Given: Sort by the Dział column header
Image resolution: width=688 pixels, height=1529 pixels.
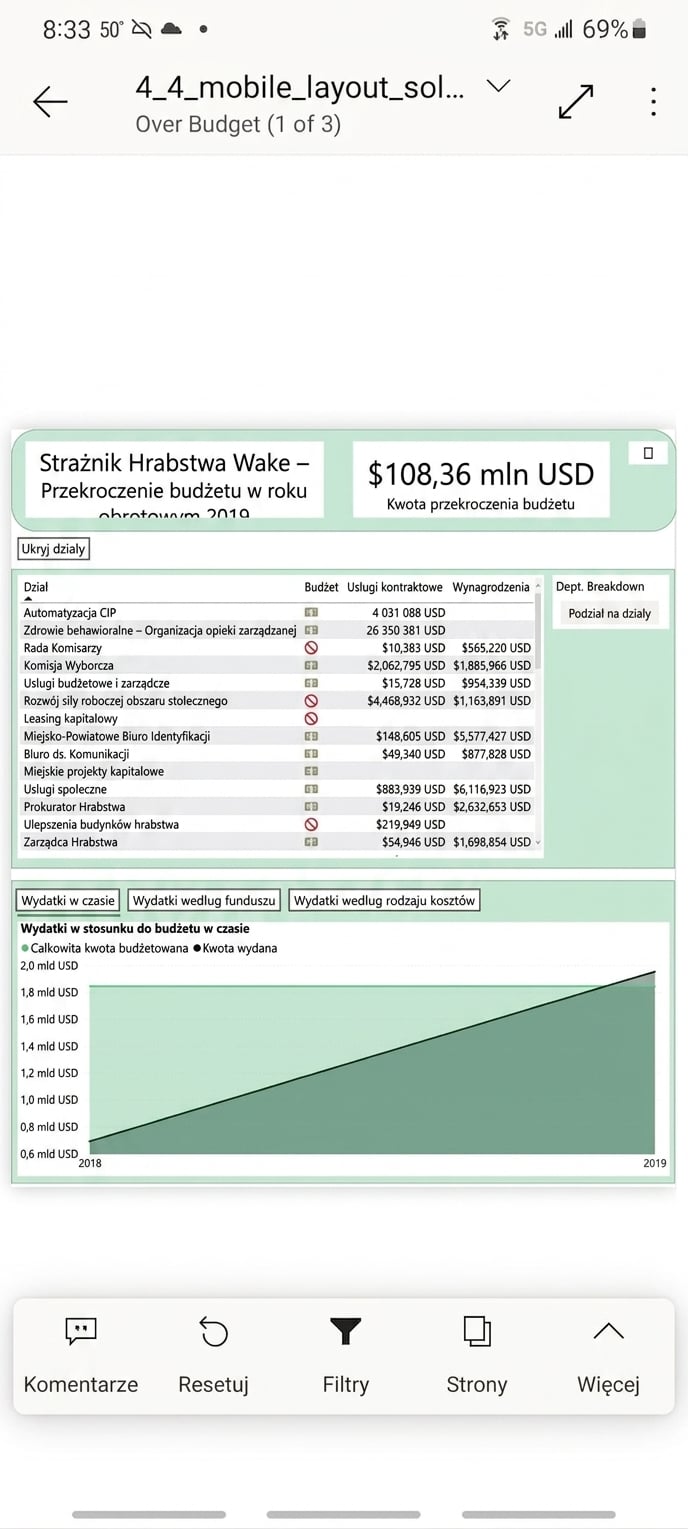Looking at the screenshot, I should 36,587.
